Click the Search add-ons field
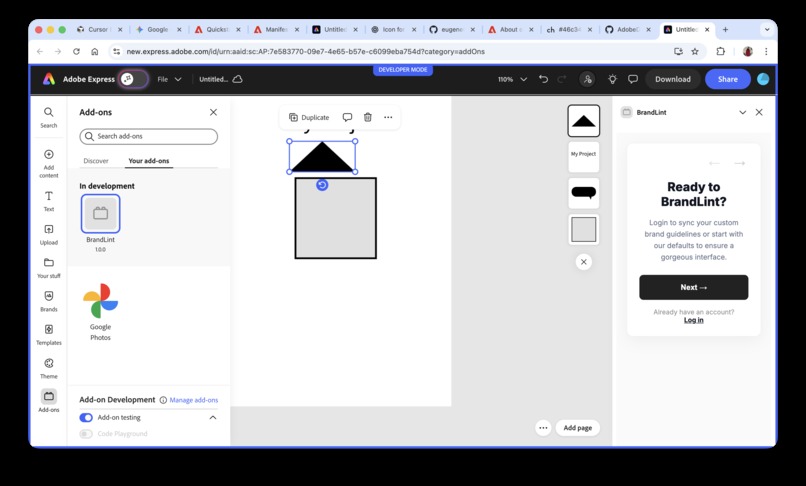806x486 pixels. pos(149,136)
